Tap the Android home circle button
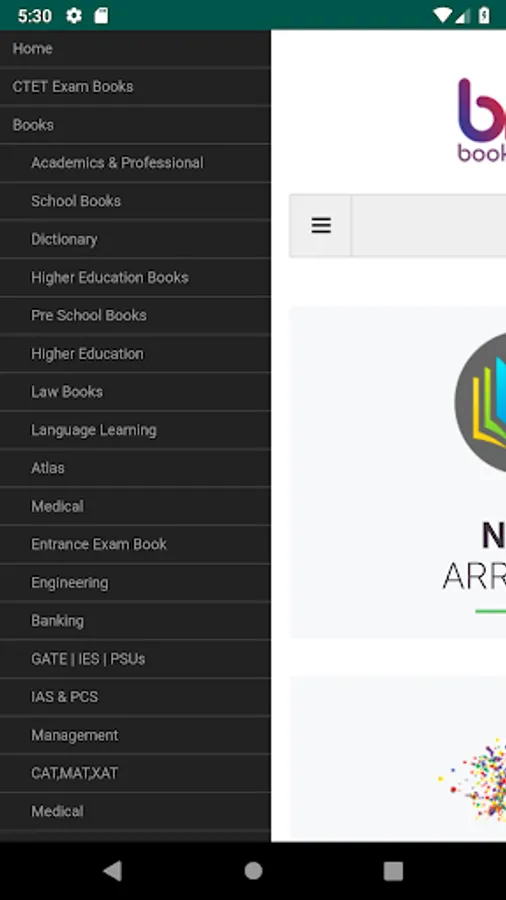Image resolution: width=506 pixels, height=900 pixels. coord(253,871)
